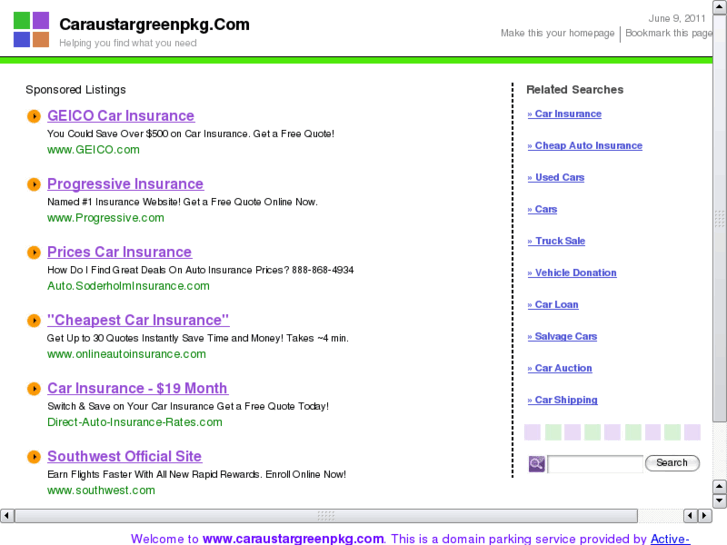Open the Active- domain provider link
727x545 pixels.
(670, 539)
